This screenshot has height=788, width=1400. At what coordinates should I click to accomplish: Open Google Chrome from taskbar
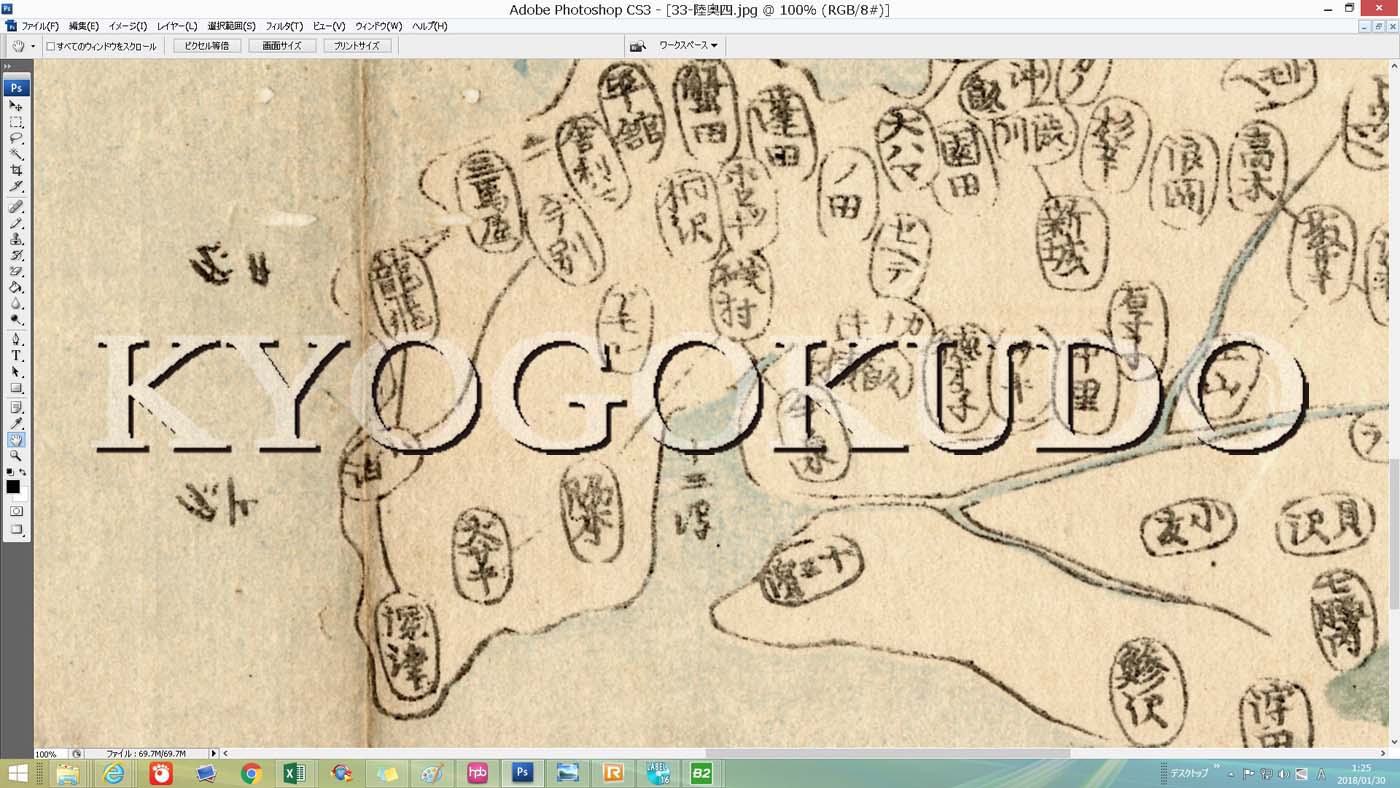251,773
